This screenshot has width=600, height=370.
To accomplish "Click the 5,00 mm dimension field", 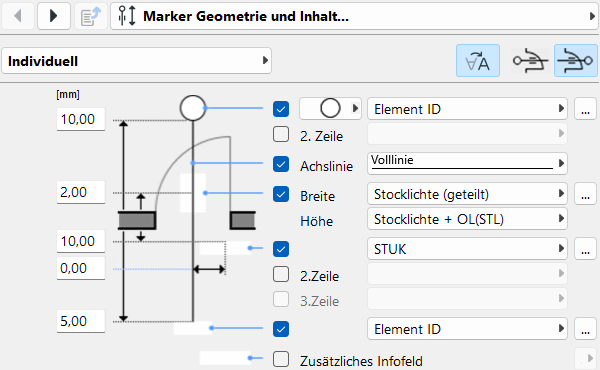I will point(81,321).
